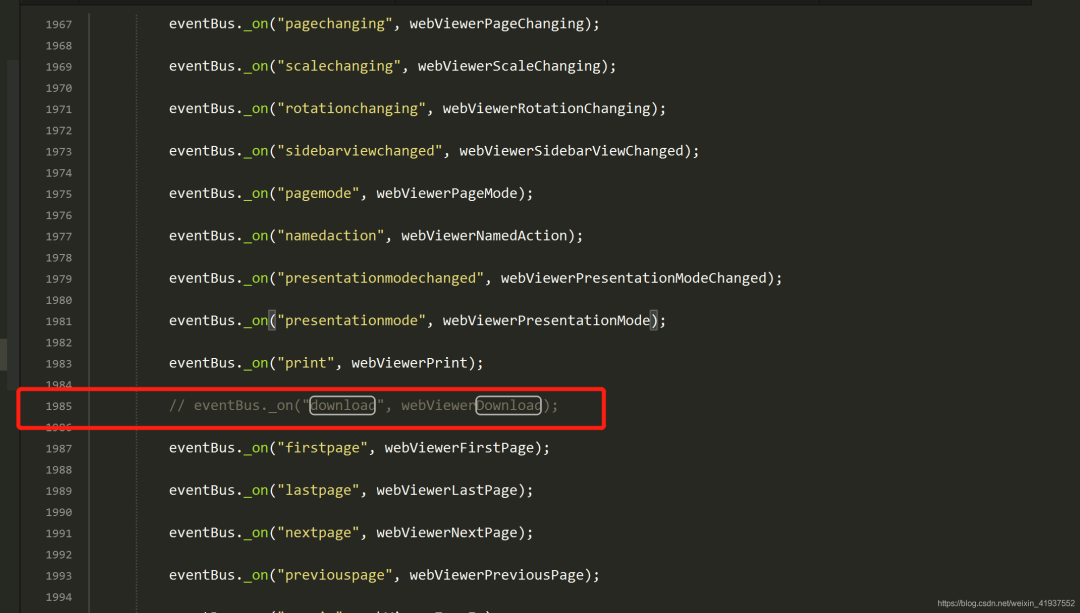1080x613 pixels.
Task: Click line number 1985 in the gutter
Action: pyautogui.click(x=59, y=406)
